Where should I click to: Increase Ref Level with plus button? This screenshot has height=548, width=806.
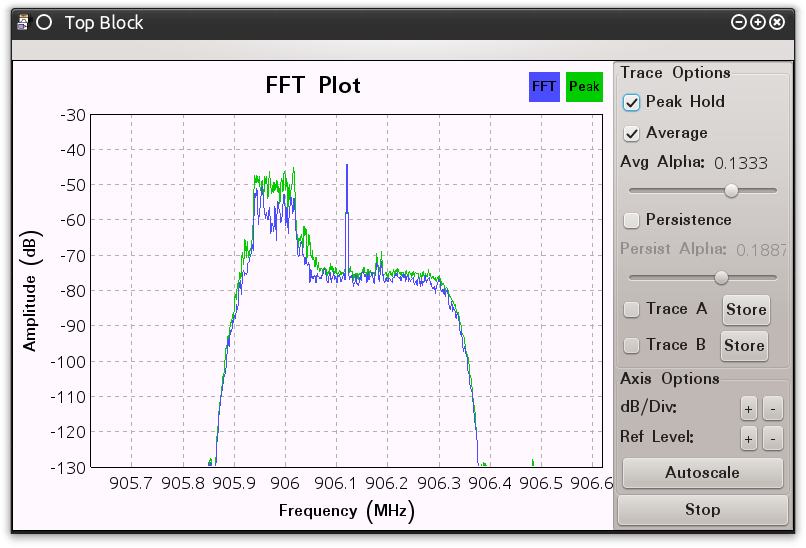click(748, 438)
